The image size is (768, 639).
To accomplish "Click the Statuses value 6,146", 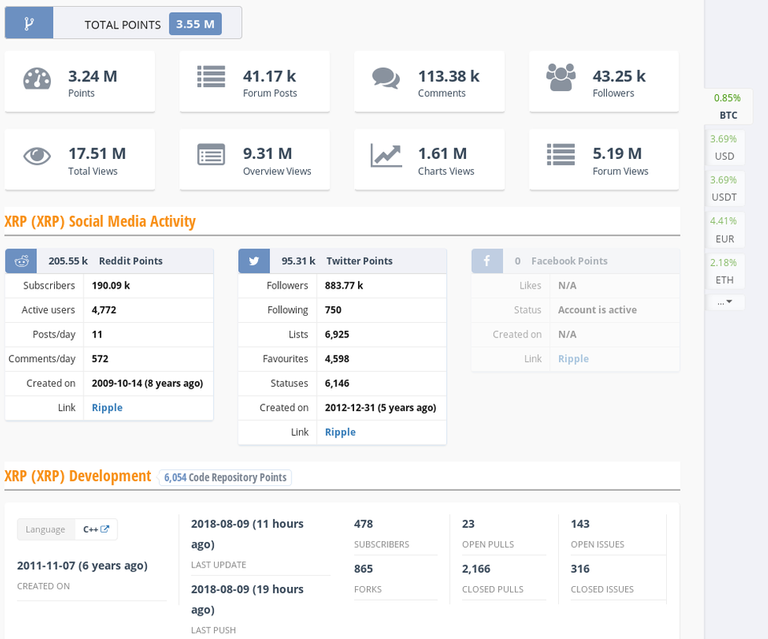I will pos(337,383).
